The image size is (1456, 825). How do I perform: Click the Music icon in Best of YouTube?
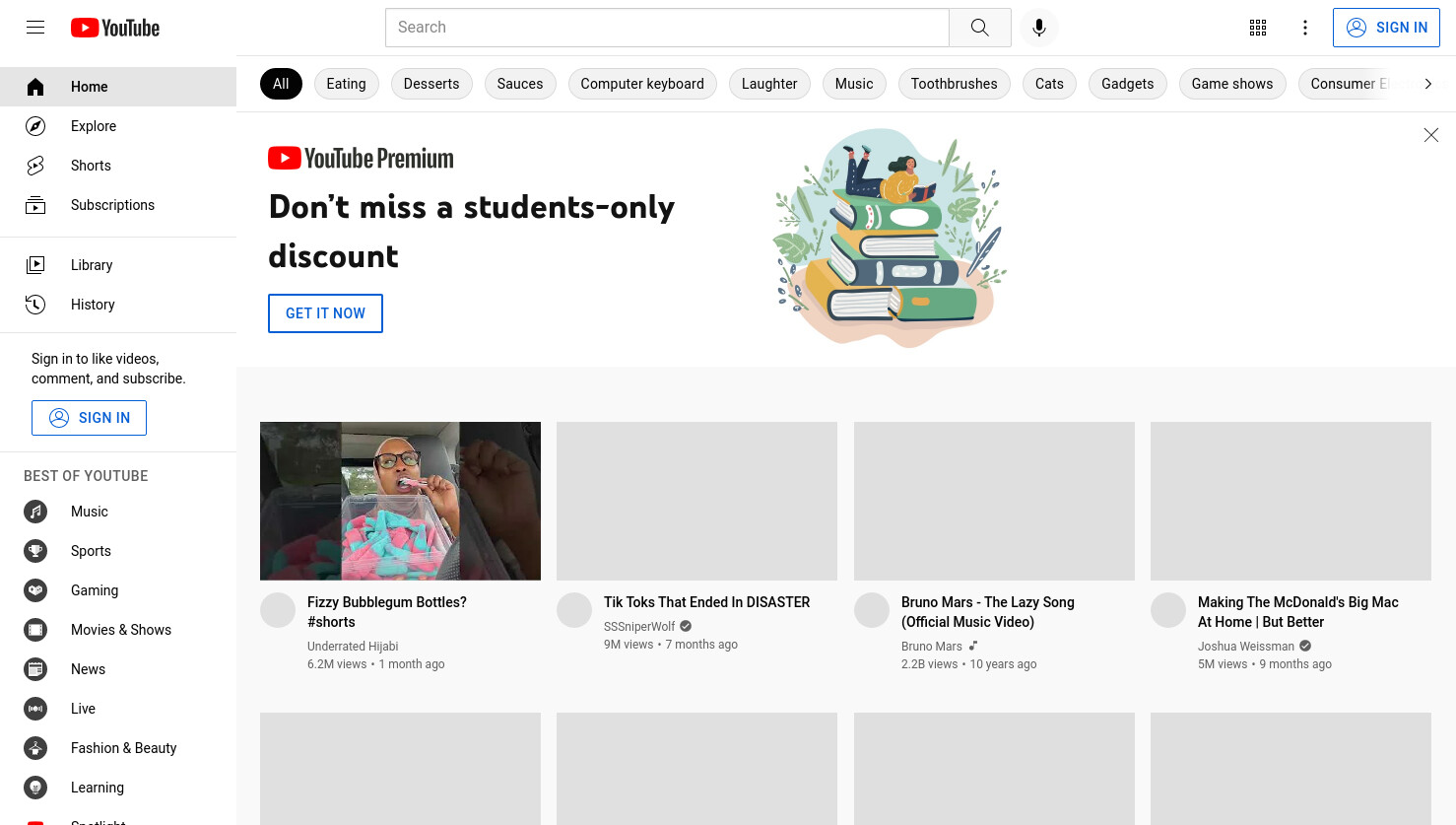(x=35, y=512)
